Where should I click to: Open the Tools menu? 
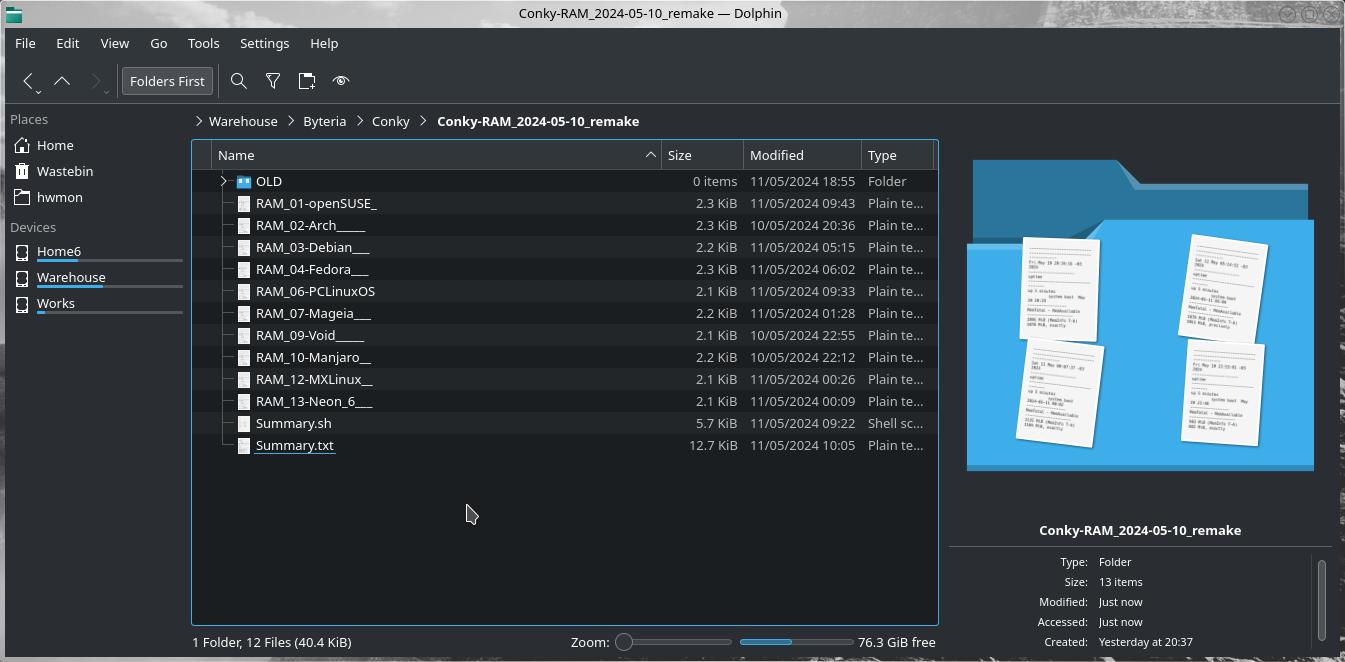click(203, 43)
